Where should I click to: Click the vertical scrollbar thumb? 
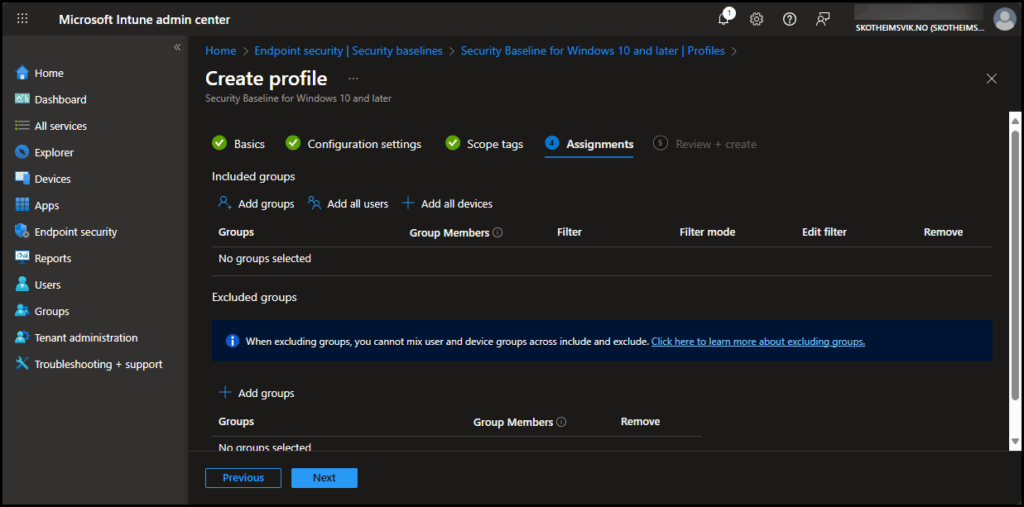(1015, 265)
